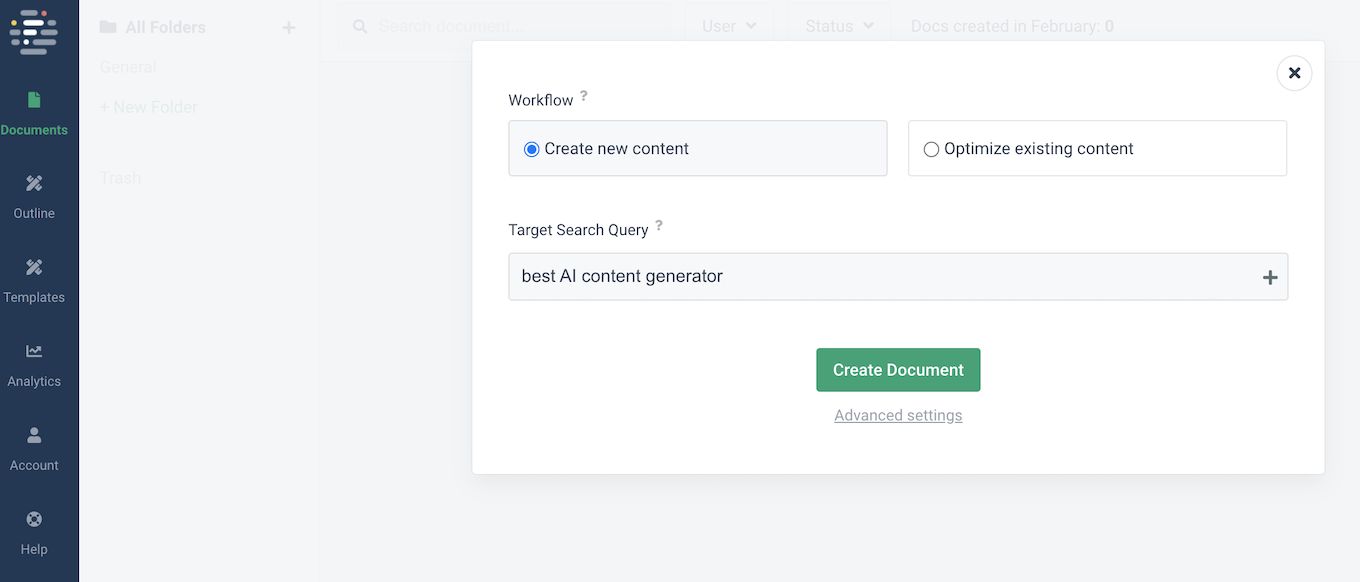Viewport: 1360px width, 582px height.
Task: Open the Account page
Action: 34,448
